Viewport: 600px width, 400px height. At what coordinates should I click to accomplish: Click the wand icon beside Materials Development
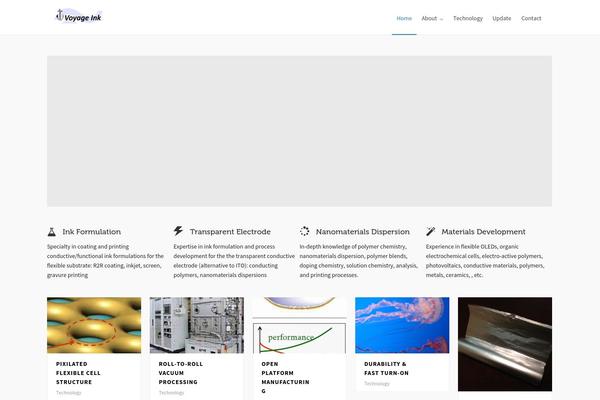pos(430,231)
